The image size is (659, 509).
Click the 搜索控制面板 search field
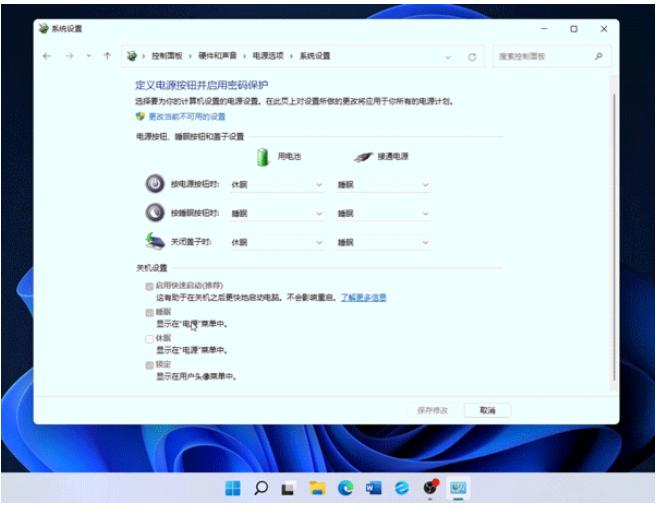pyautogui.click(x=545, y=56)
